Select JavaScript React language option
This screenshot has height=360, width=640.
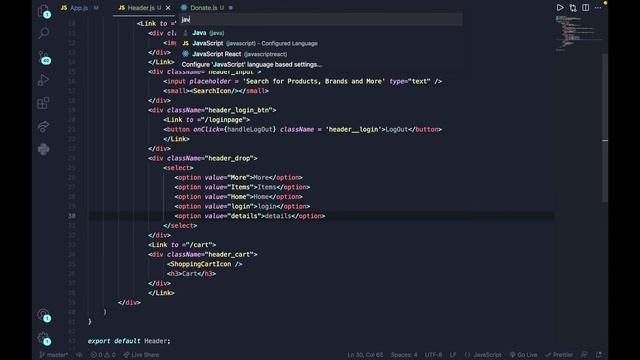click(321, 54)
